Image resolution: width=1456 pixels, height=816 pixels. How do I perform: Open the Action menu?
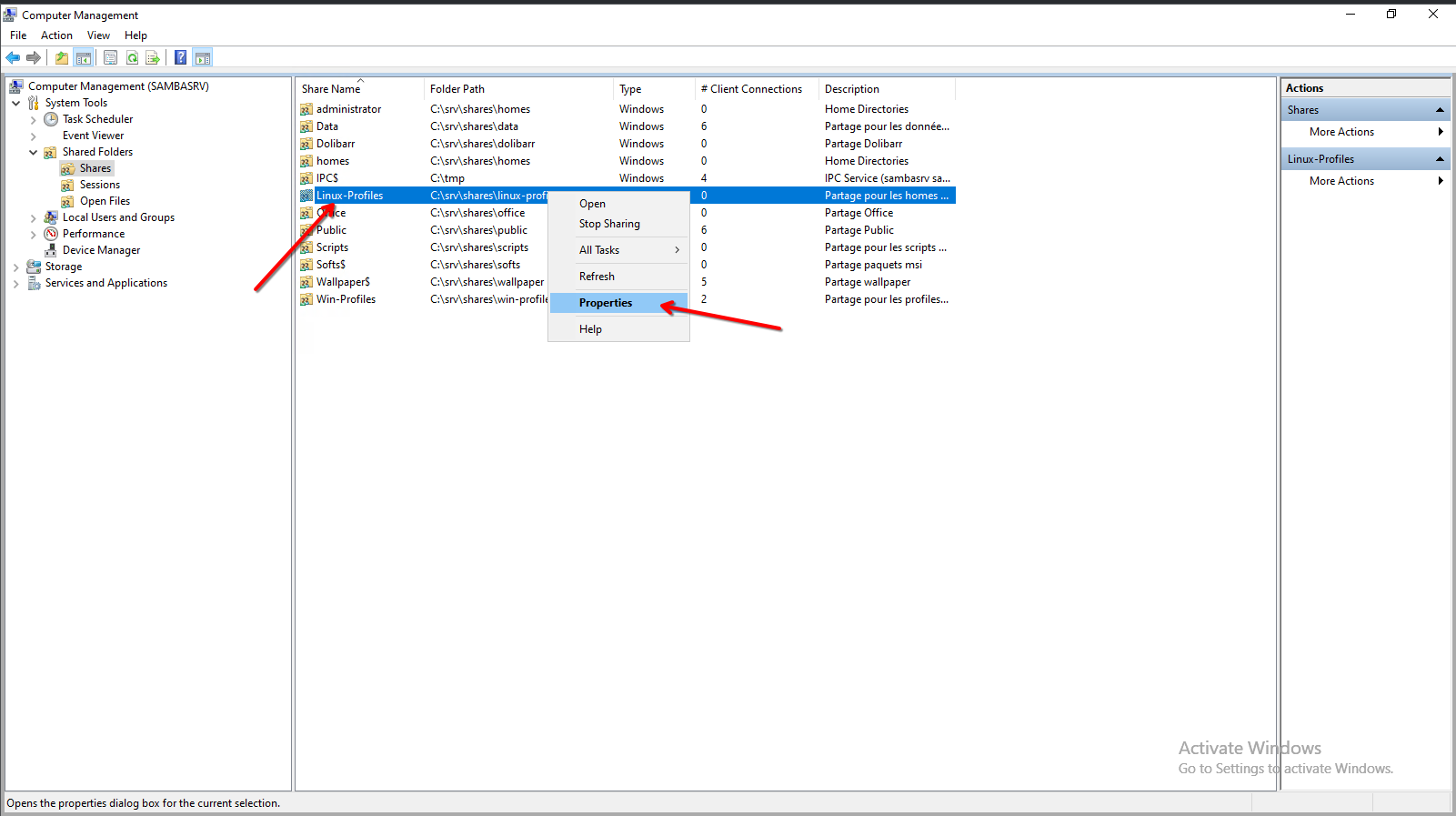(56, 35)
